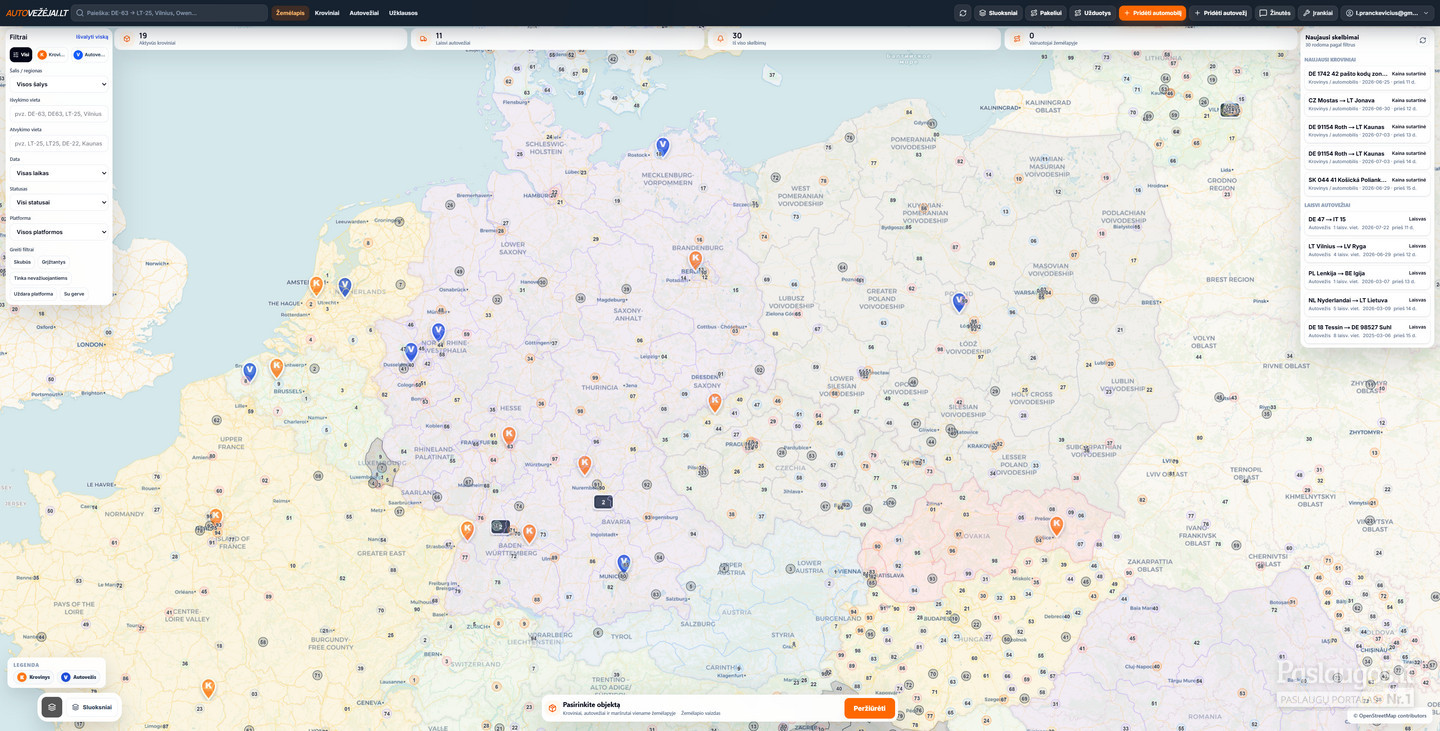The width and height of the screenshot is (1440, 731).
Task: Open the Visi statusai status dropdown
Action: click(x=59, y=202)
